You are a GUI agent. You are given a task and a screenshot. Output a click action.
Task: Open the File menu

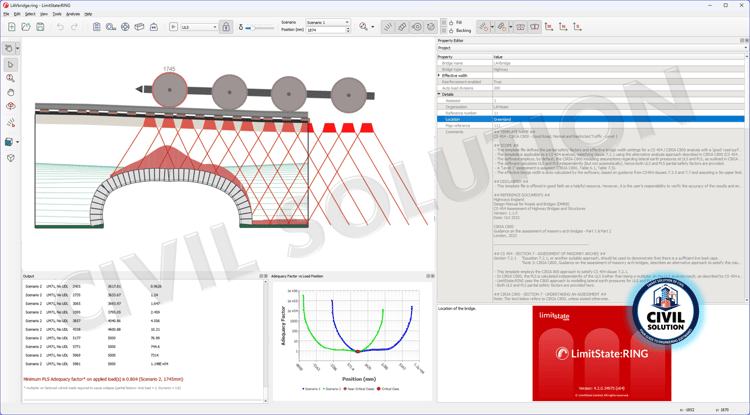(x=6, y=14)
